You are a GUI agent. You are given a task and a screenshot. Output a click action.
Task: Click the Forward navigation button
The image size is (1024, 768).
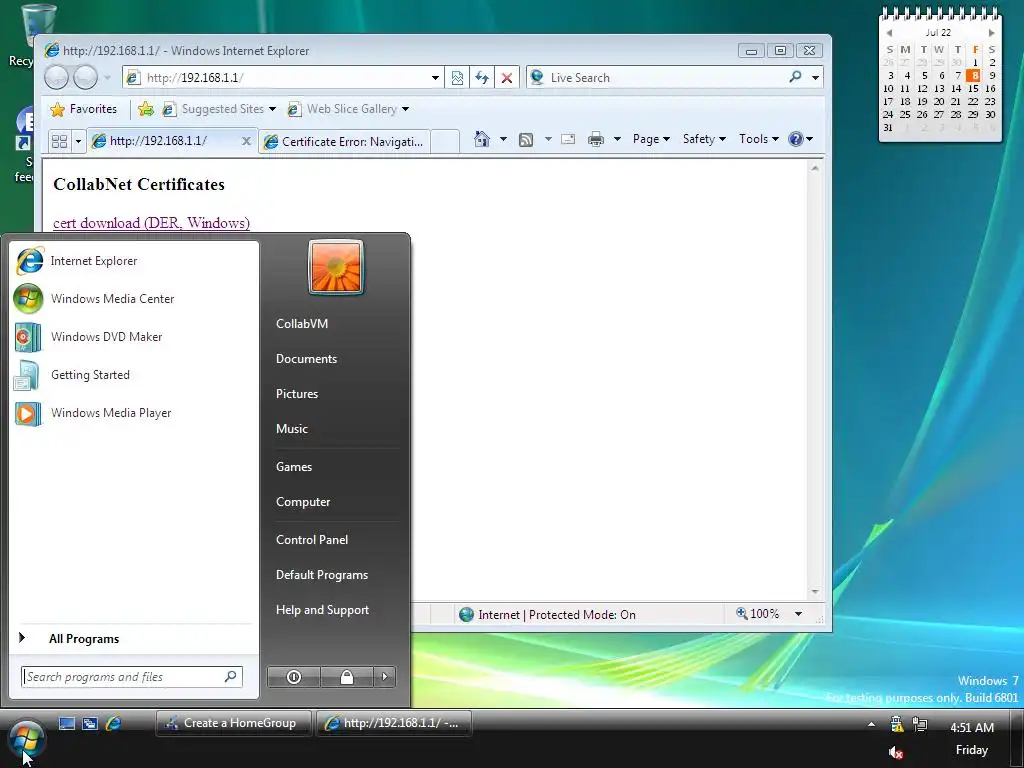point(86,78)
